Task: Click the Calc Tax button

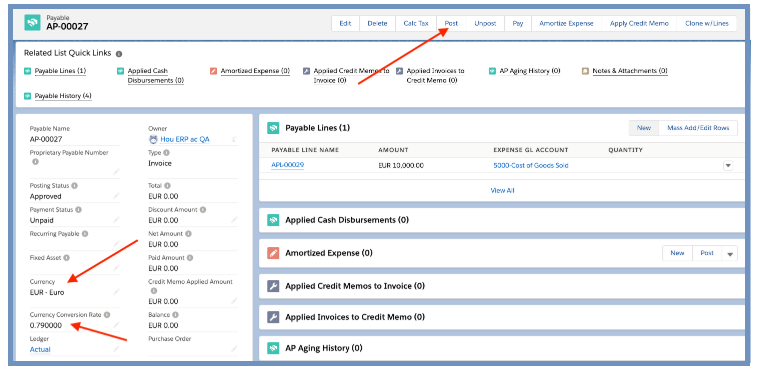Action: point(416,23)
